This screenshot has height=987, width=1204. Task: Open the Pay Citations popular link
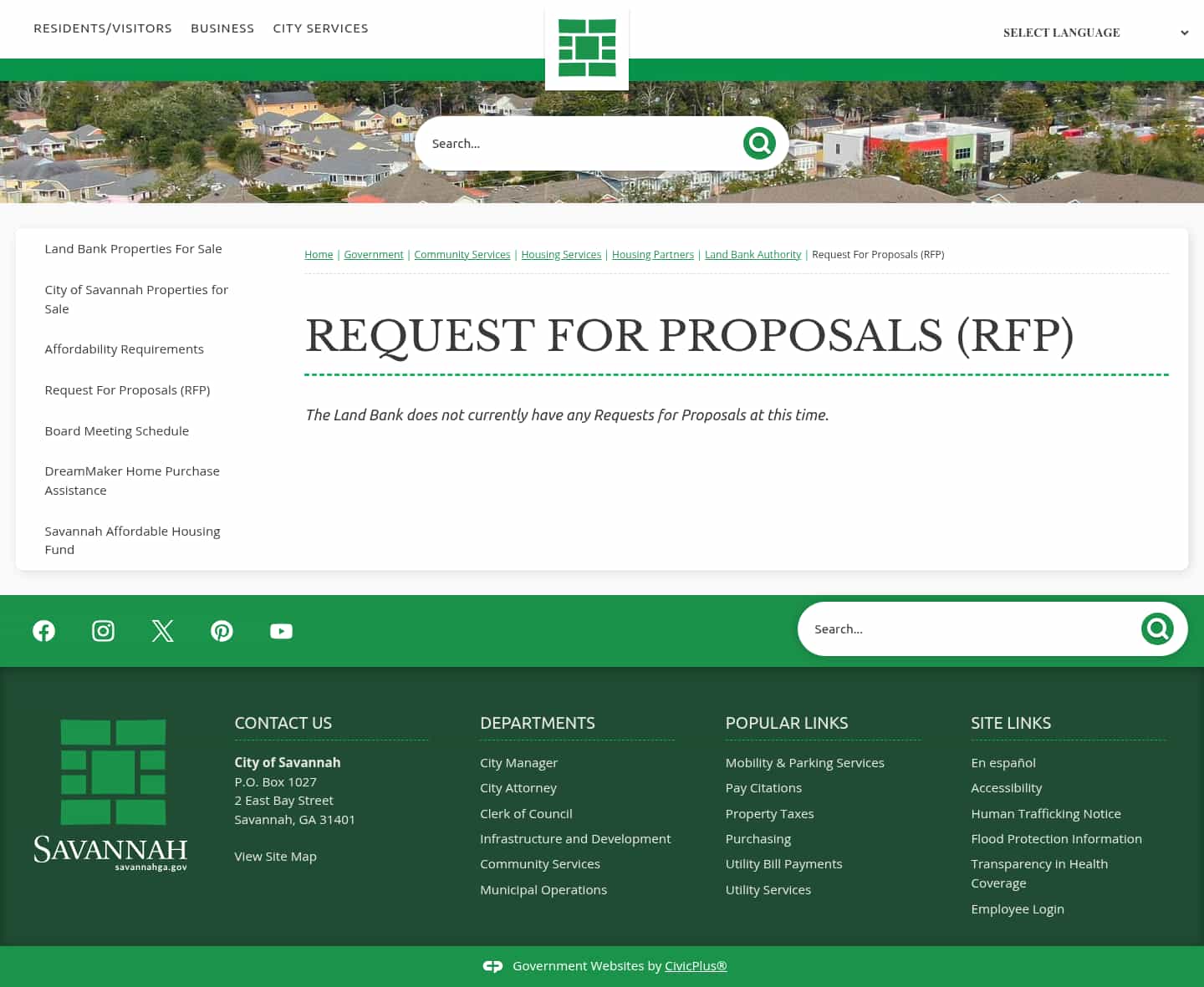pyautogui.click(x=763, y=787)
